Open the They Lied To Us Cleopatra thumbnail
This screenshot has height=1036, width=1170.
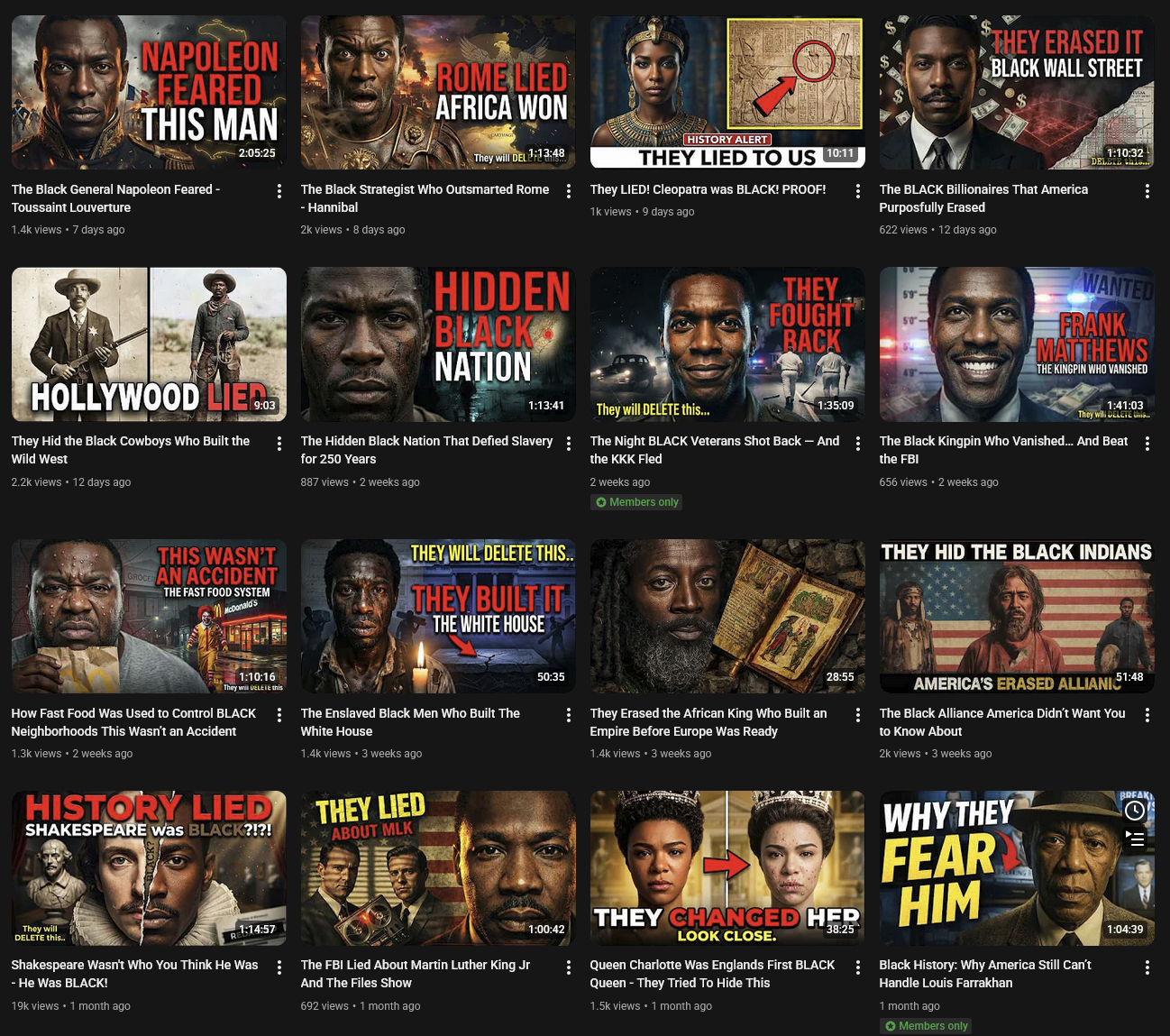pyautogui.click(x=727, y=92)
